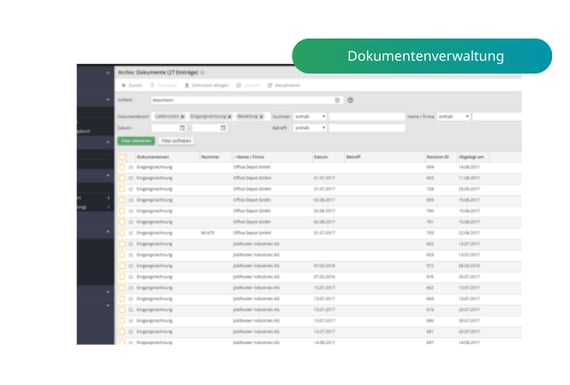This screenshot has height=385, width=570.
Task: Tick the select-all checkbox in the table header
Action: 122,157
